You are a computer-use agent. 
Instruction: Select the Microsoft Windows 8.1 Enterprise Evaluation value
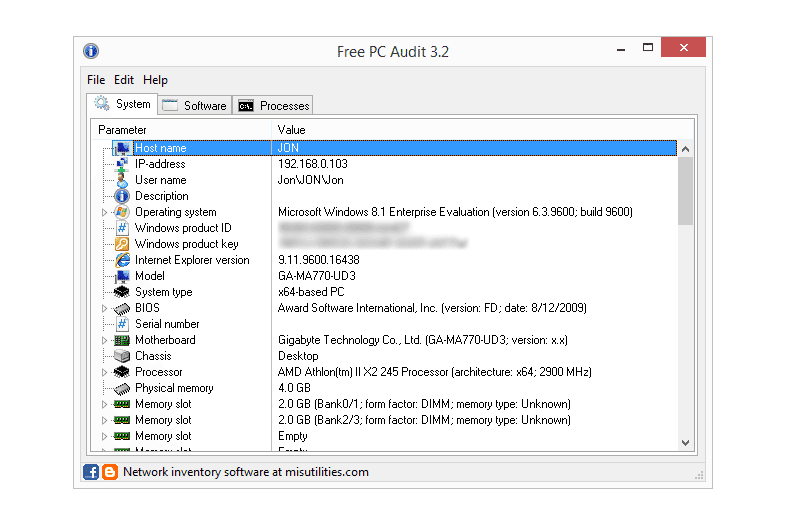pos(455,212)
